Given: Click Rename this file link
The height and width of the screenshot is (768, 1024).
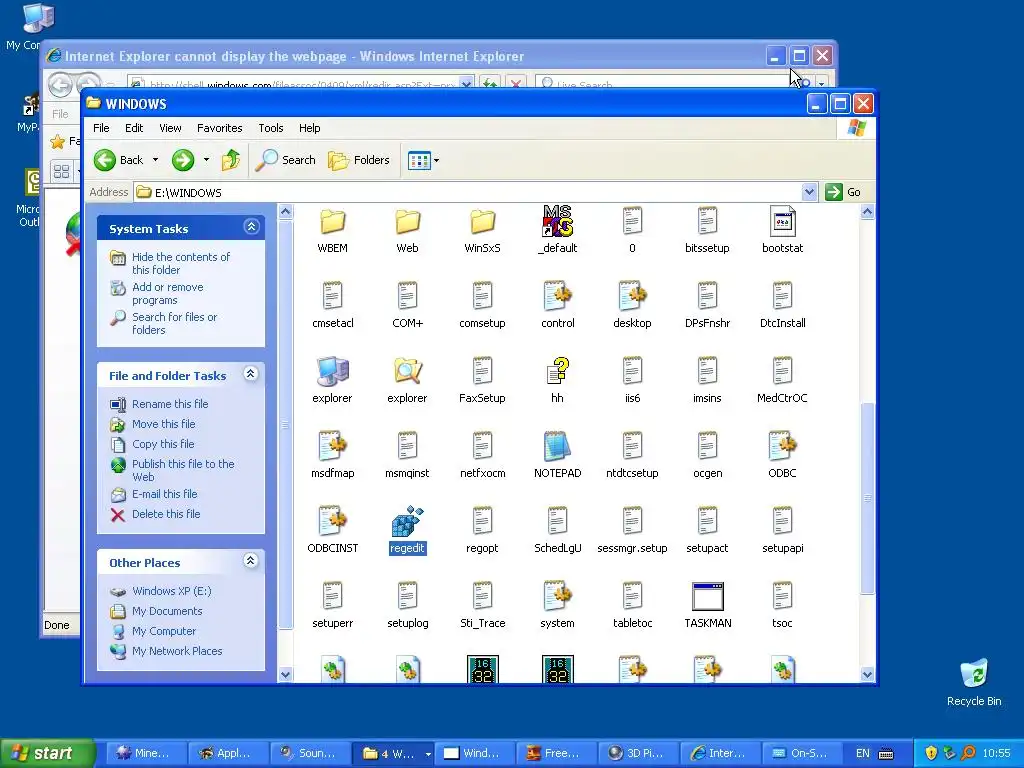Looking at the screenshot, I should pyautogui.click(x=170, y=404).
